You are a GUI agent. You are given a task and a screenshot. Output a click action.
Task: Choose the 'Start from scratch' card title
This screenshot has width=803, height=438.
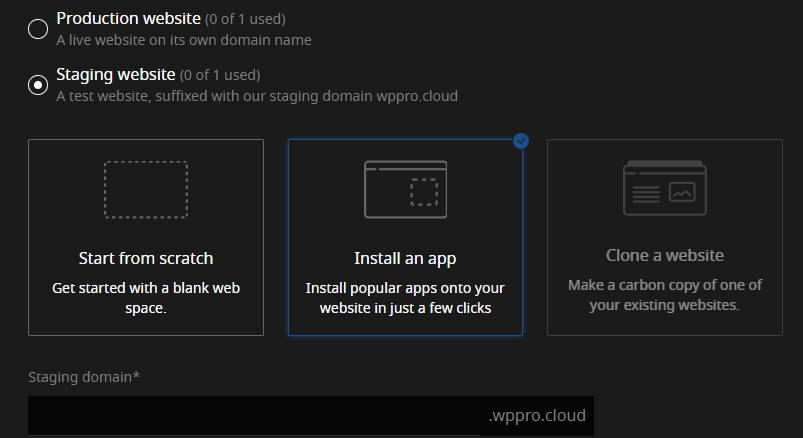click(146, 258)
